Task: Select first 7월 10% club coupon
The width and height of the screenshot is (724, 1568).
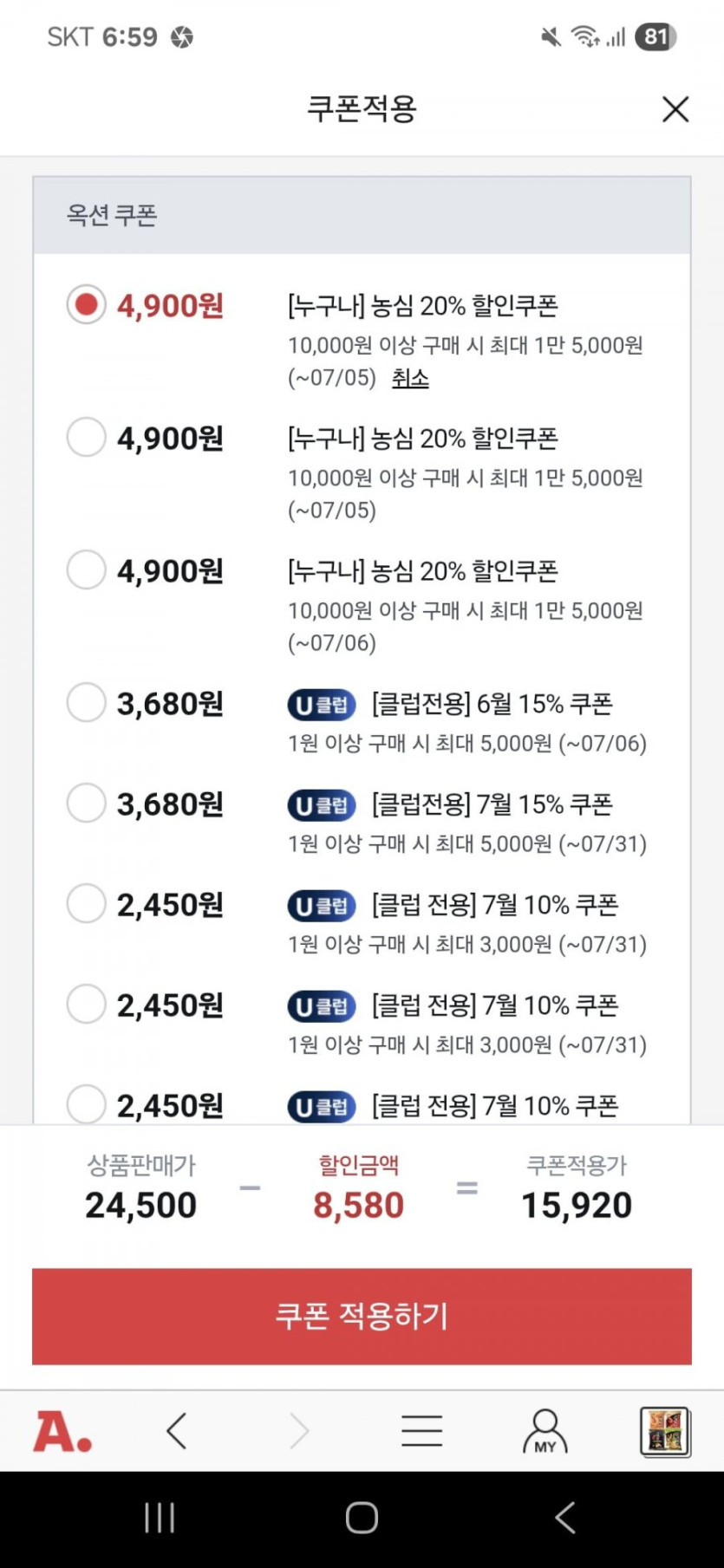Action: [87, 904]
